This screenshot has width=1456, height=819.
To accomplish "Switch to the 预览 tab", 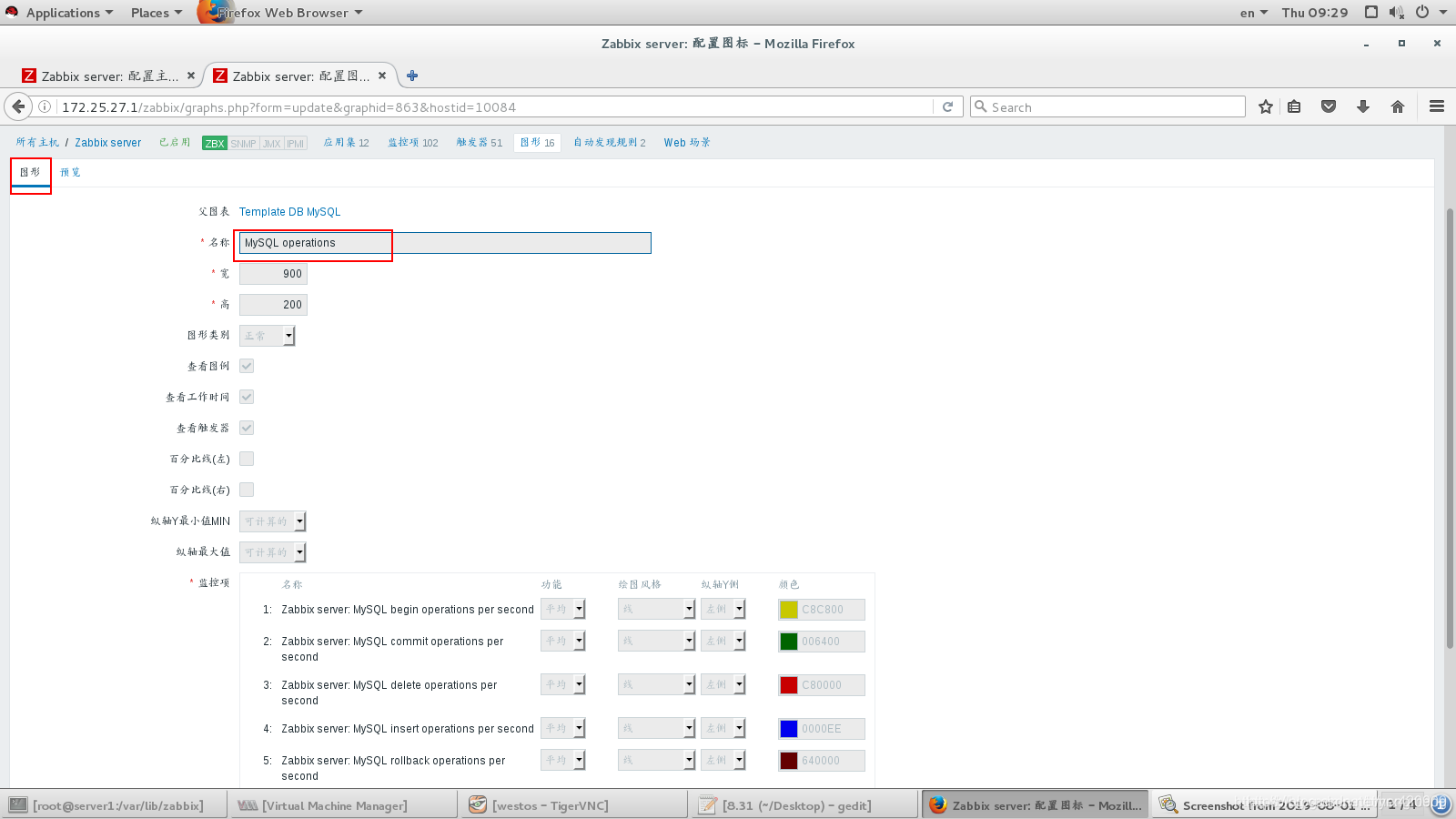I will tap(70, 172).
